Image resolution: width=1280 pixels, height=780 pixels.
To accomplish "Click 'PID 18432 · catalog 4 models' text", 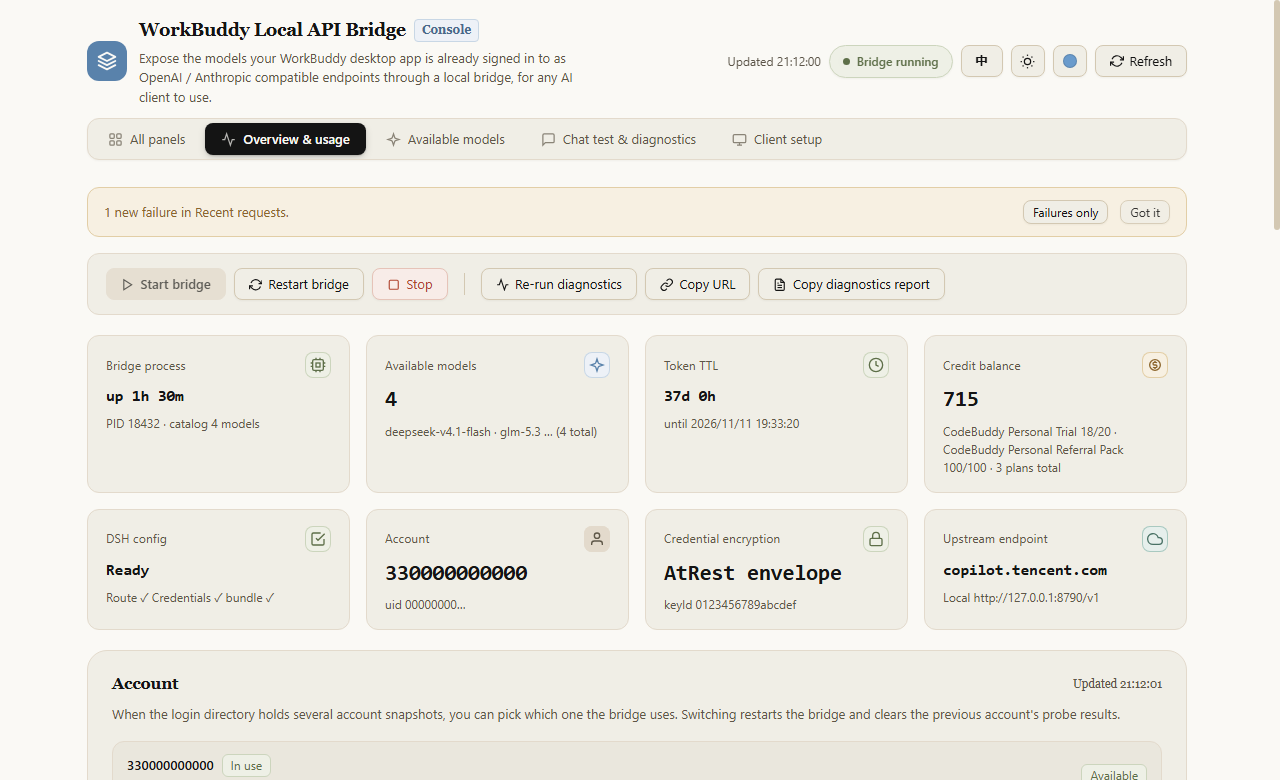I will point(183,424).
